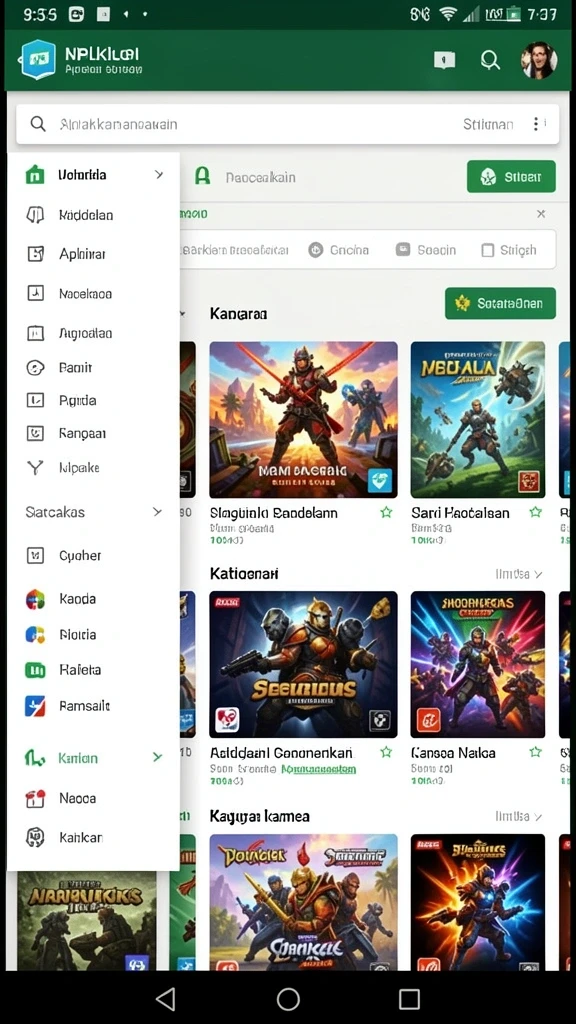
Task: Expand the Satcakas section chevron
Action: tap(157, 511)
